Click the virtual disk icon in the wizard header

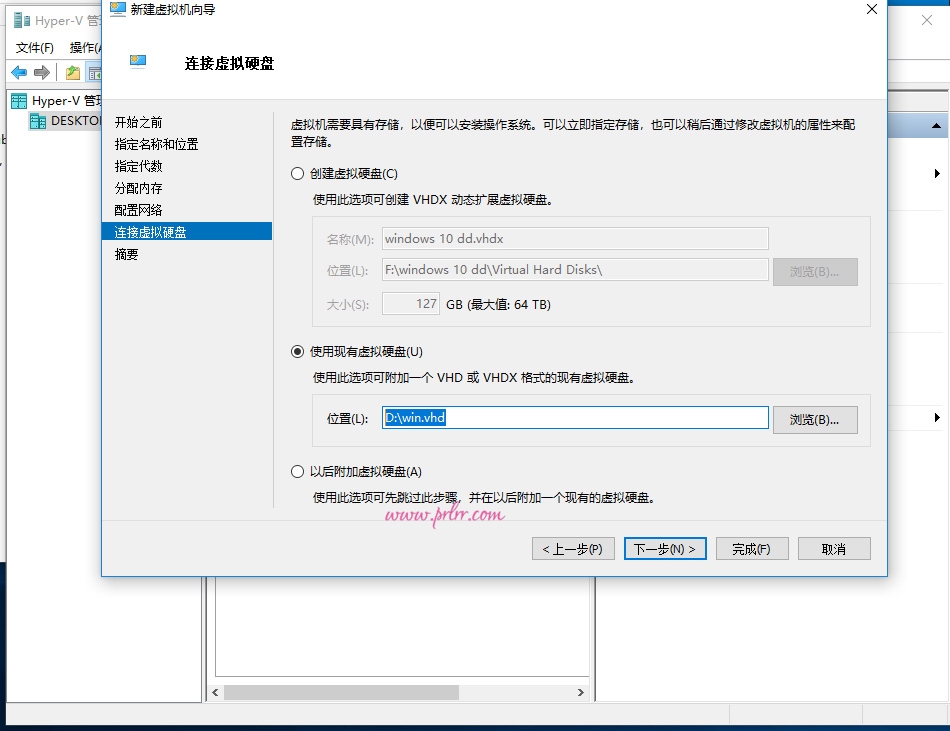(136, 60)
